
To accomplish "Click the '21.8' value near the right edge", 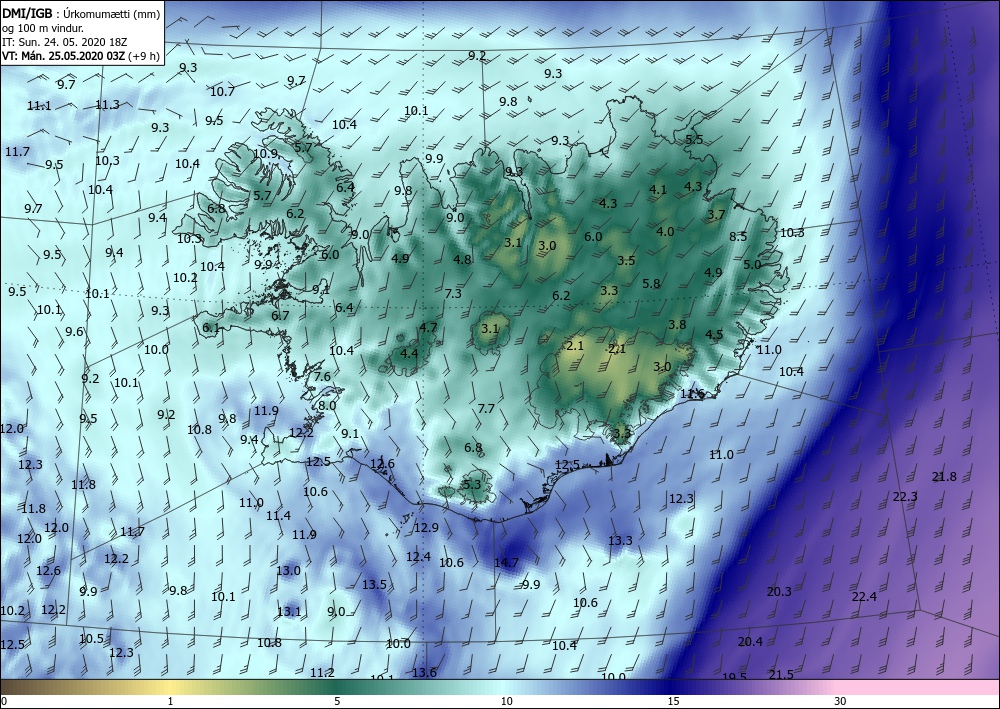I will click(944, 477).
